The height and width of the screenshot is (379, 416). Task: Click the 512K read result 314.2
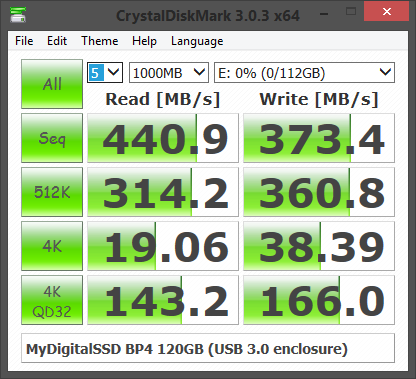[x=163, y=192]
